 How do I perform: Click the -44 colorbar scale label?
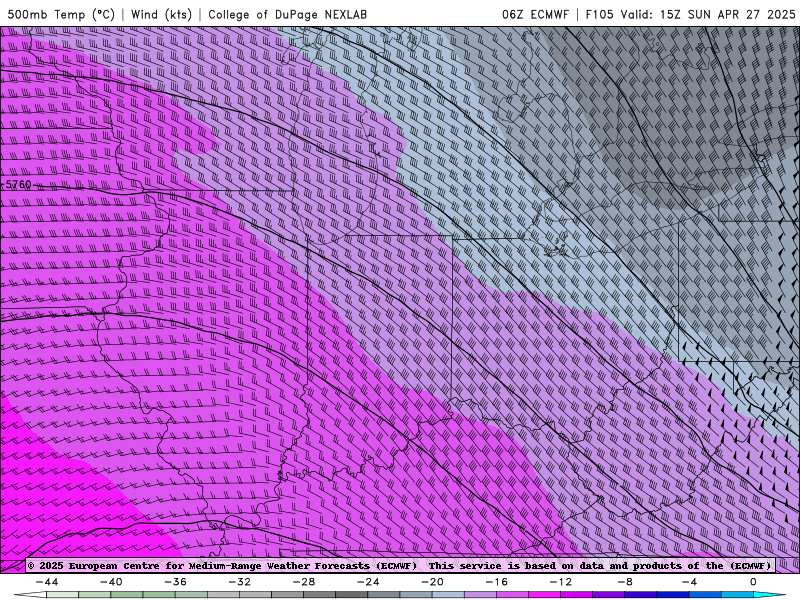coord(47,582)
